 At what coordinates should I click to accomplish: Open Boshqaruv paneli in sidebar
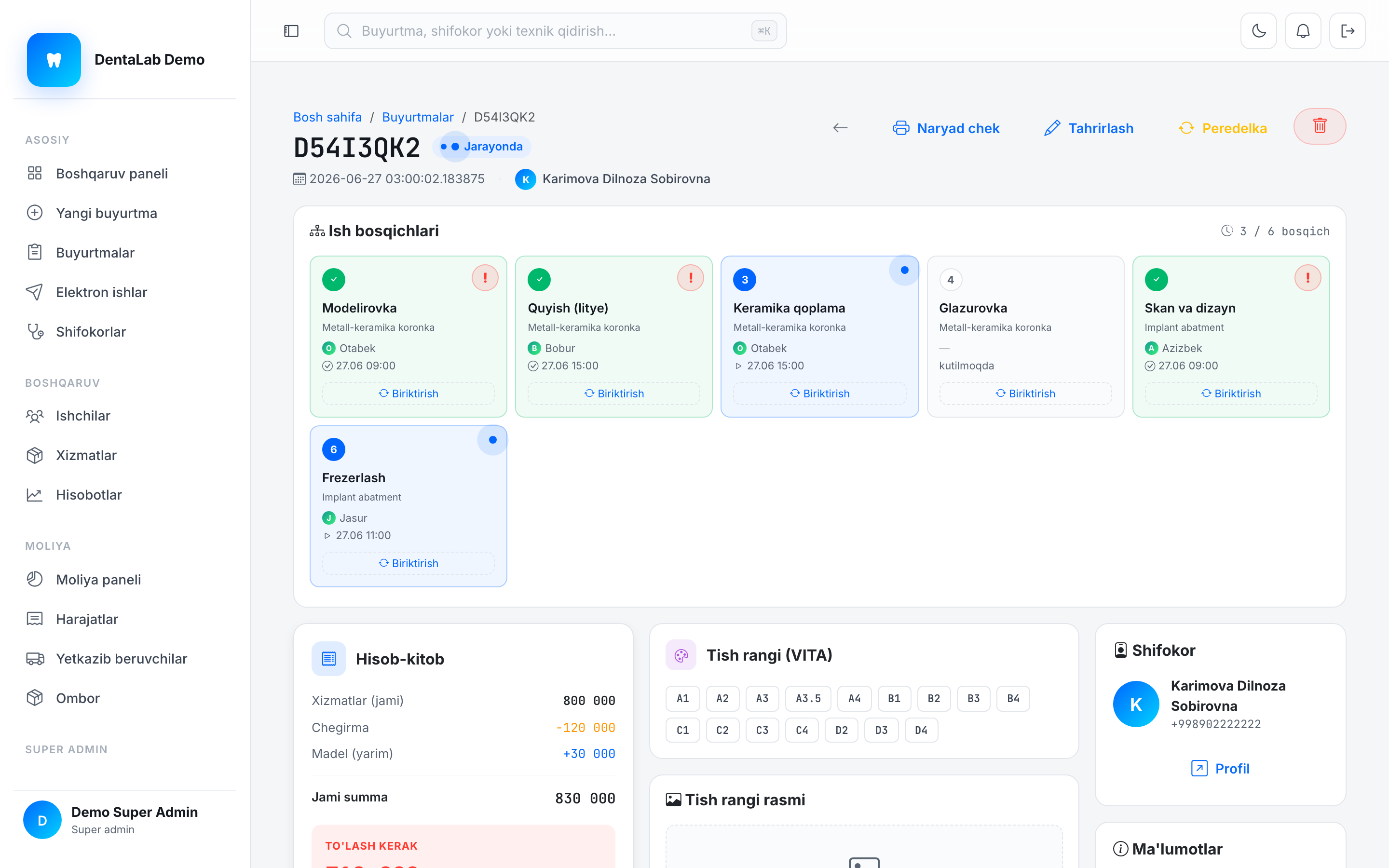125,174
